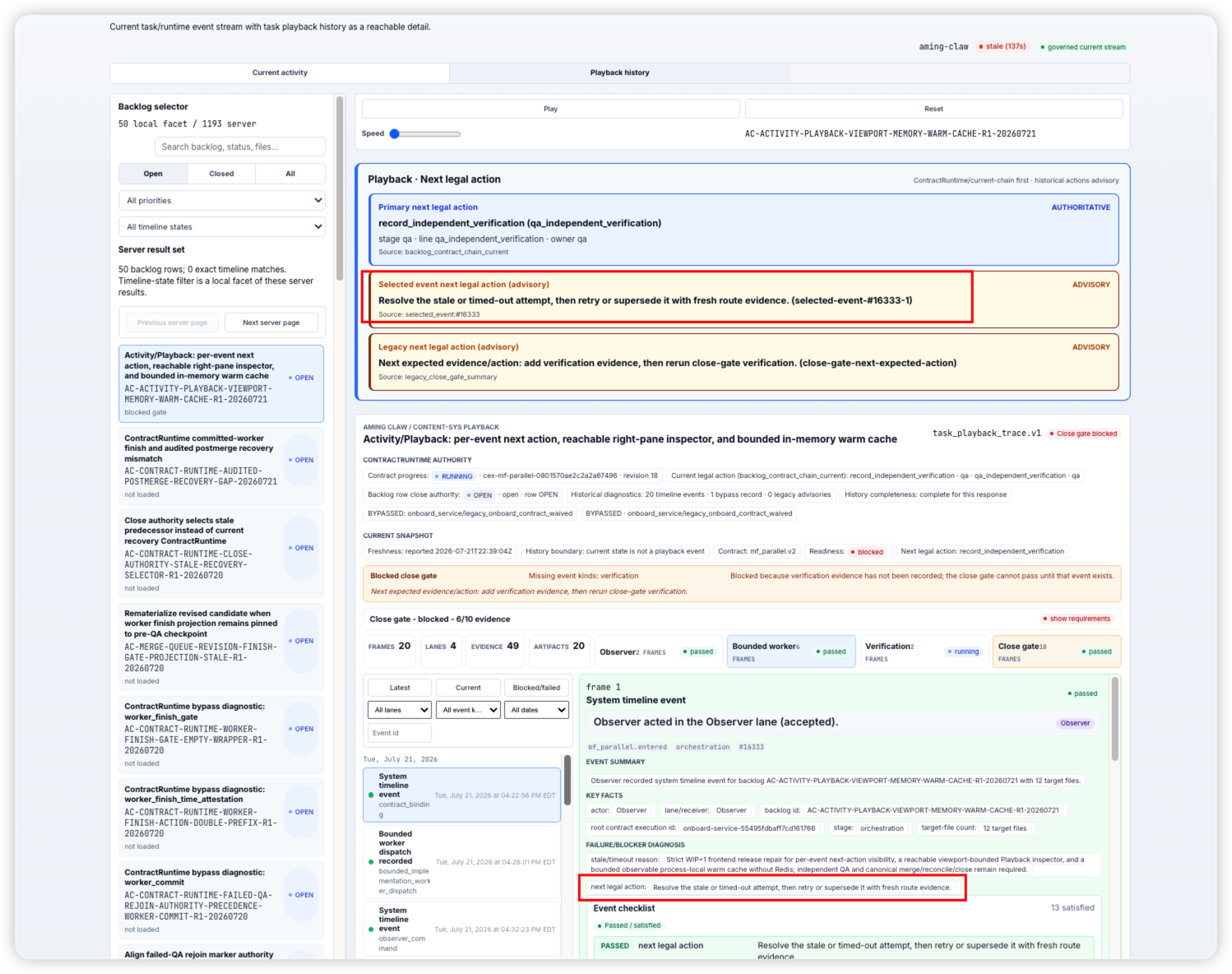
Task: Click the Primary next legal action card
Action: (x=744, y=230)
